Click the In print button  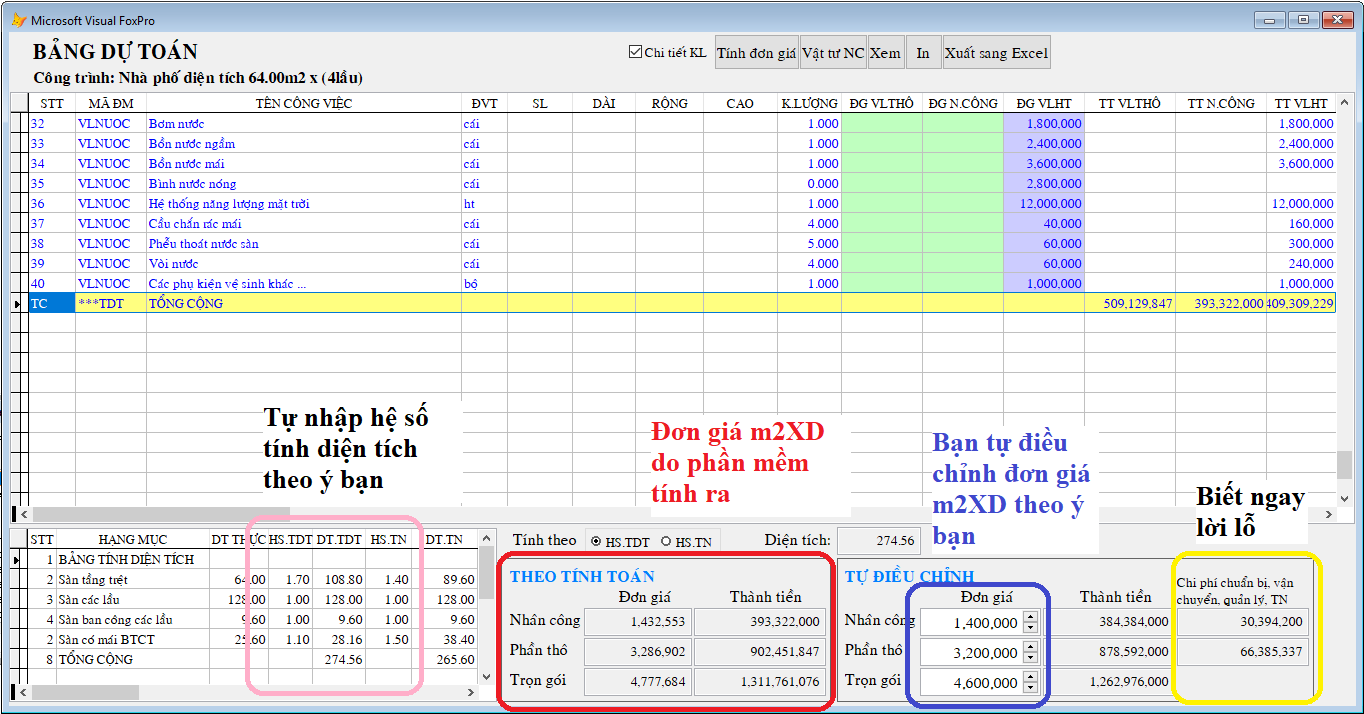click(923, 54)
